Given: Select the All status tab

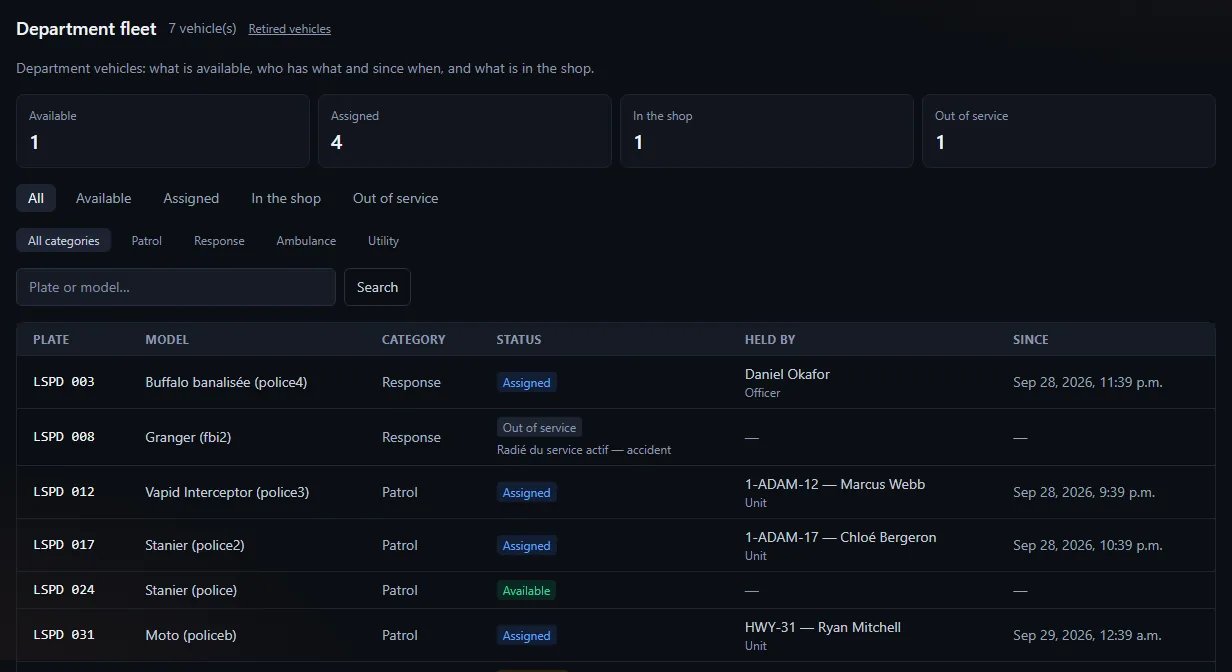Looking at the screenshot, I should click(36, 198).
